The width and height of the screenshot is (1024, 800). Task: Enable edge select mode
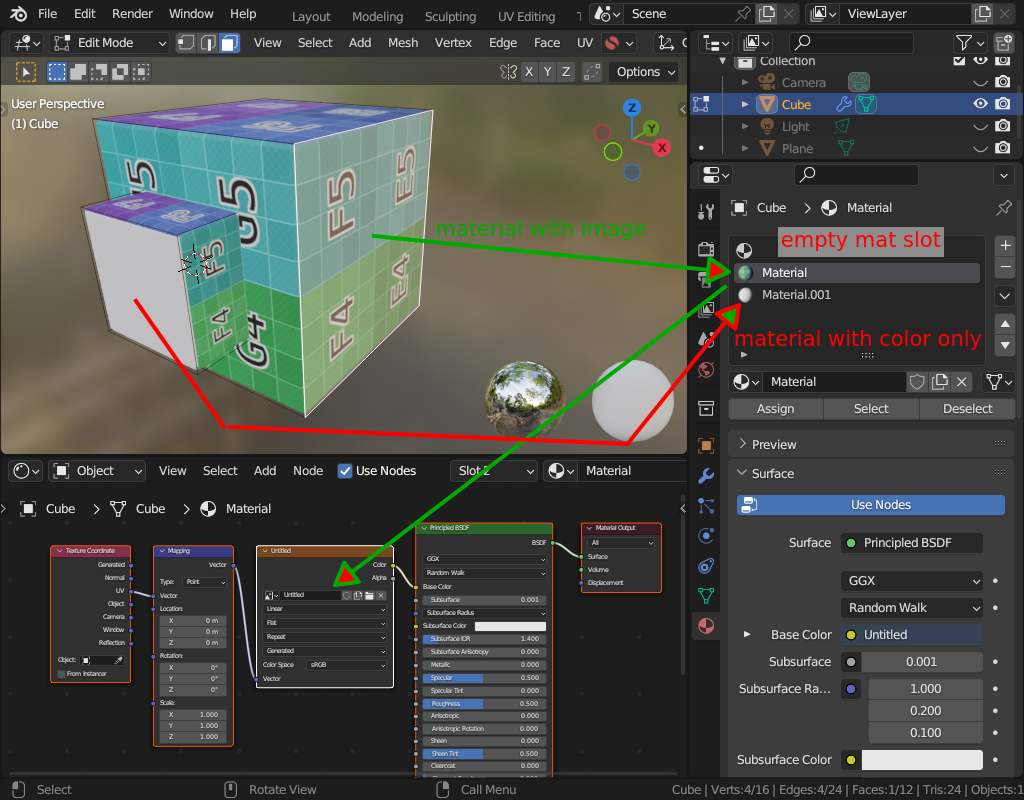(x=208, y=43)
